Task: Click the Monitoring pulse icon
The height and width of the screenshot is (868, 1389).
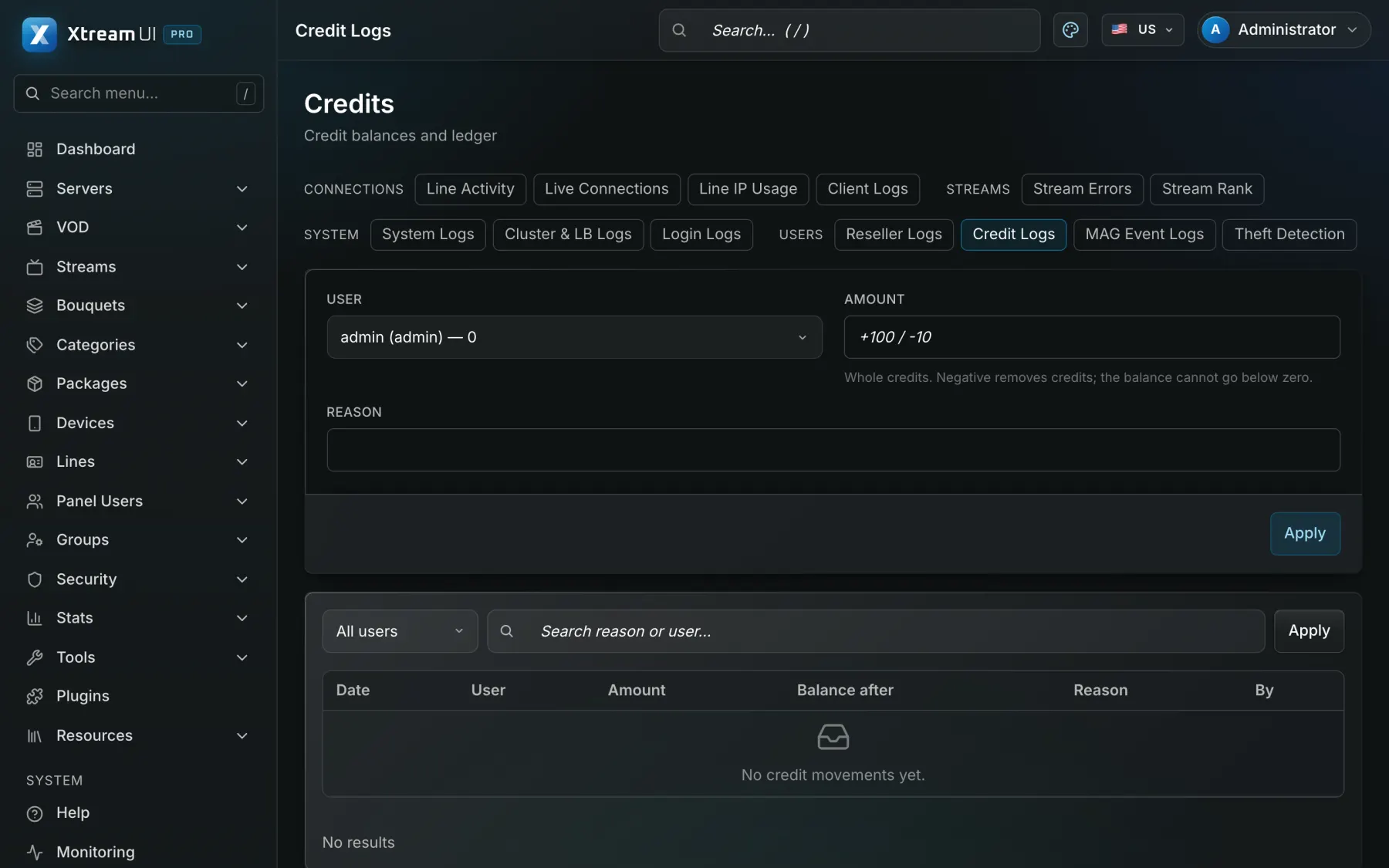Action: 35,852
